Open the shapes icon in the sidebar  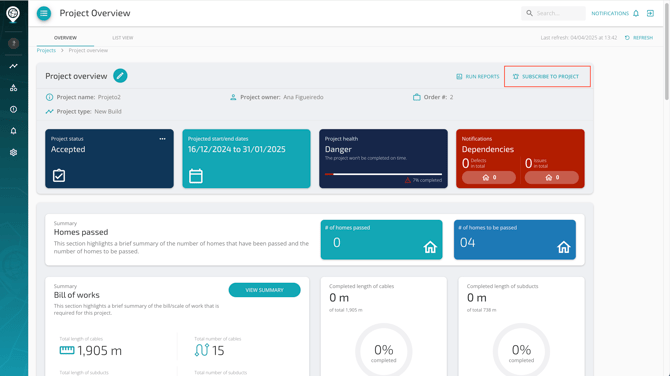pos(14,88)
